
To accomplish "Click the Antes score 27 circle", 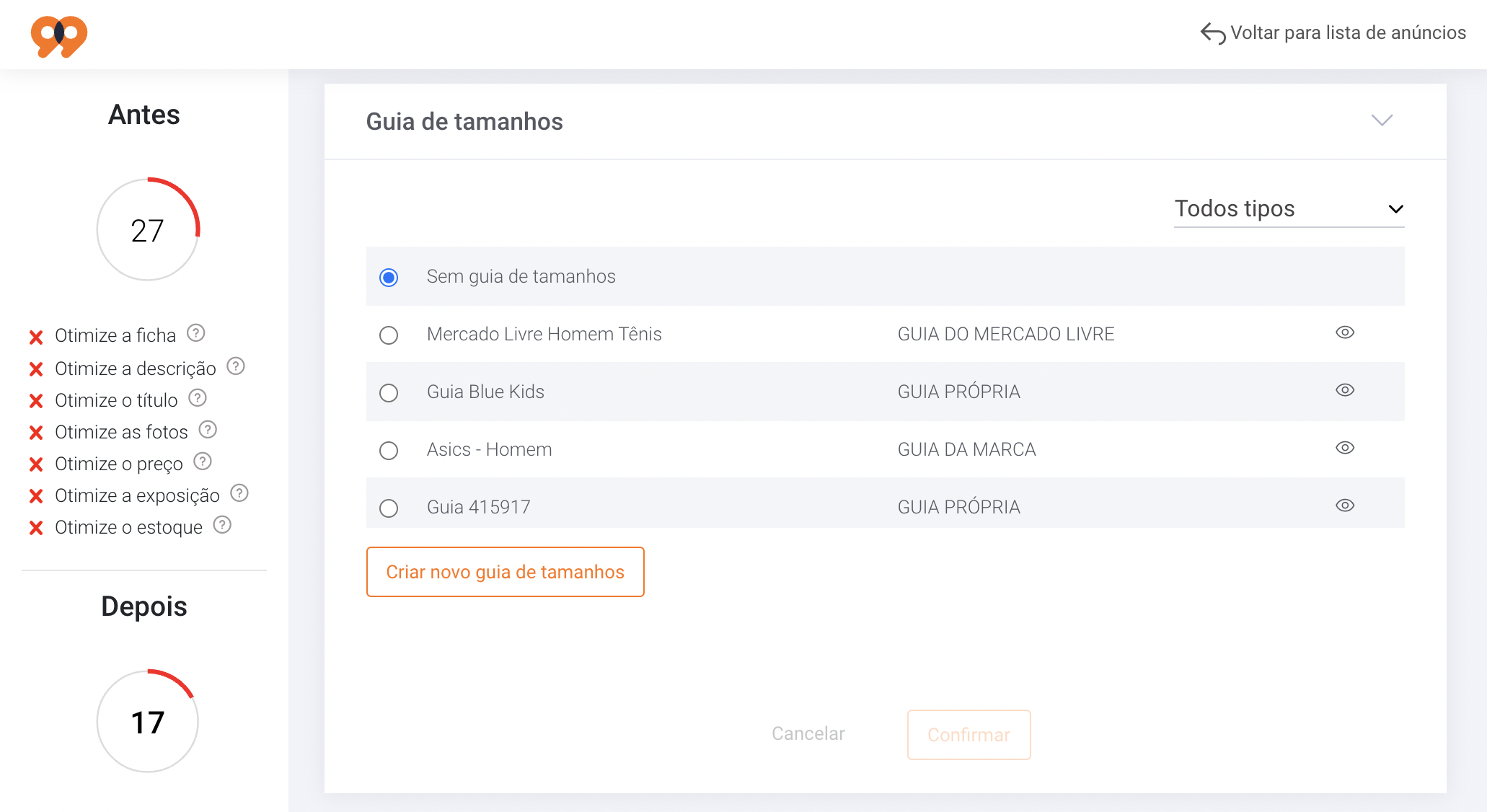I will point(148,230).
